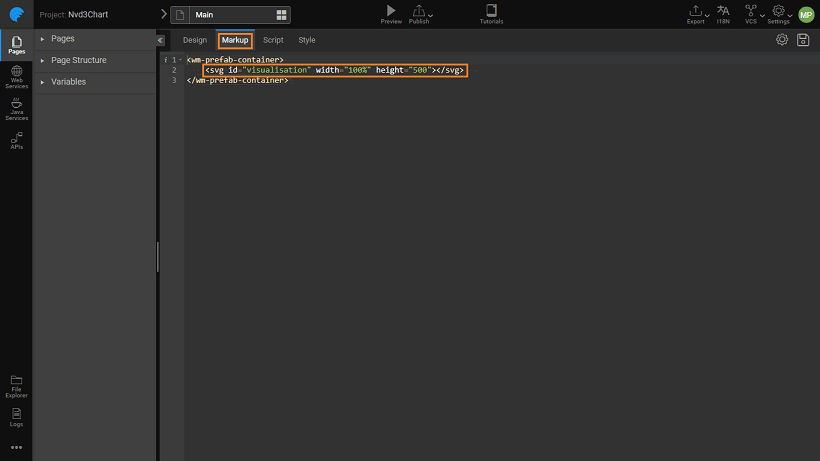Switch to the Script tab
The height and width of the screenshot is (461, 820).
click(273, 40)
